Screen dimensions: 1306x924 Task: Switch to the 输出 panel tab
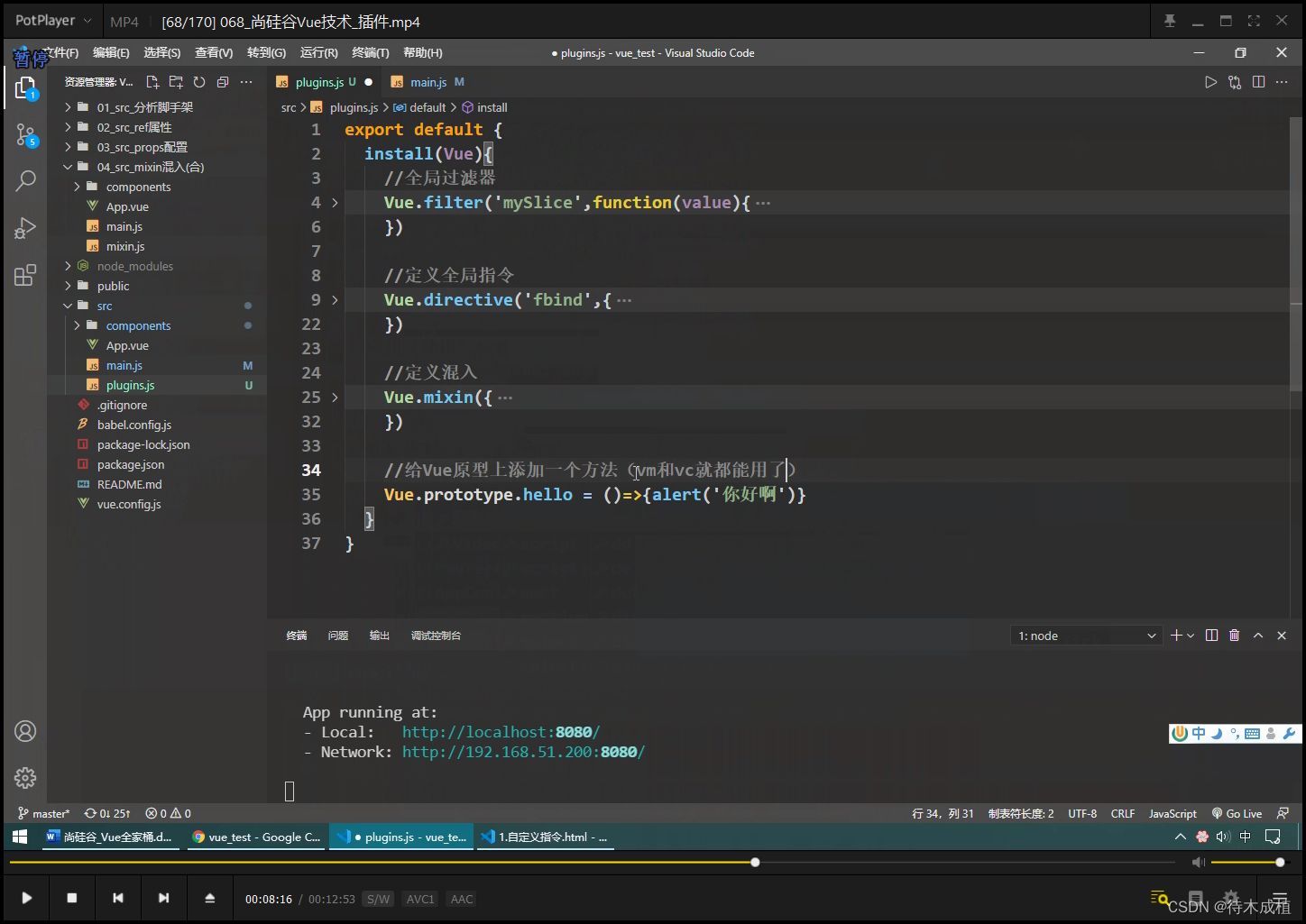(x=380, y=636)
